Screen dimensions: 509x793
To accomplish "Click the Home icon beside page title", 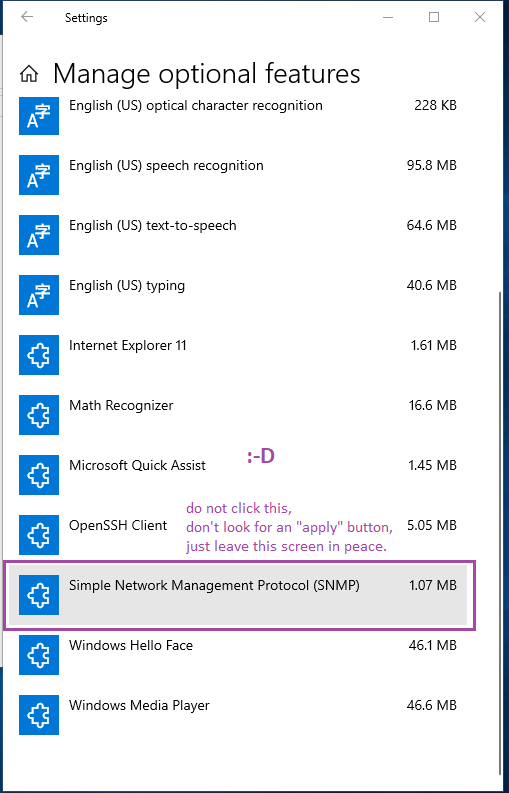I will pyautogui.click(x=29, y=74).
